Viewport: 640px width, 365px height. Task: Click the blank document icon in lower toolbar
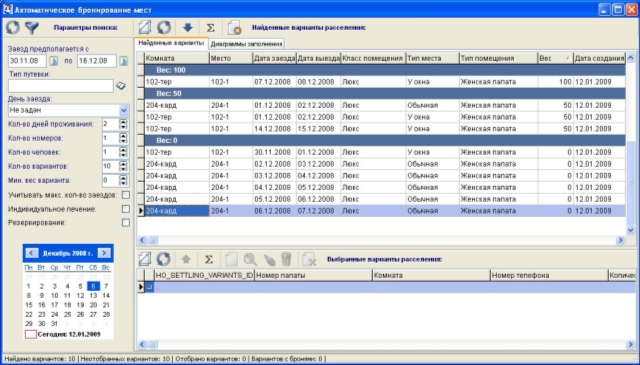231,259
